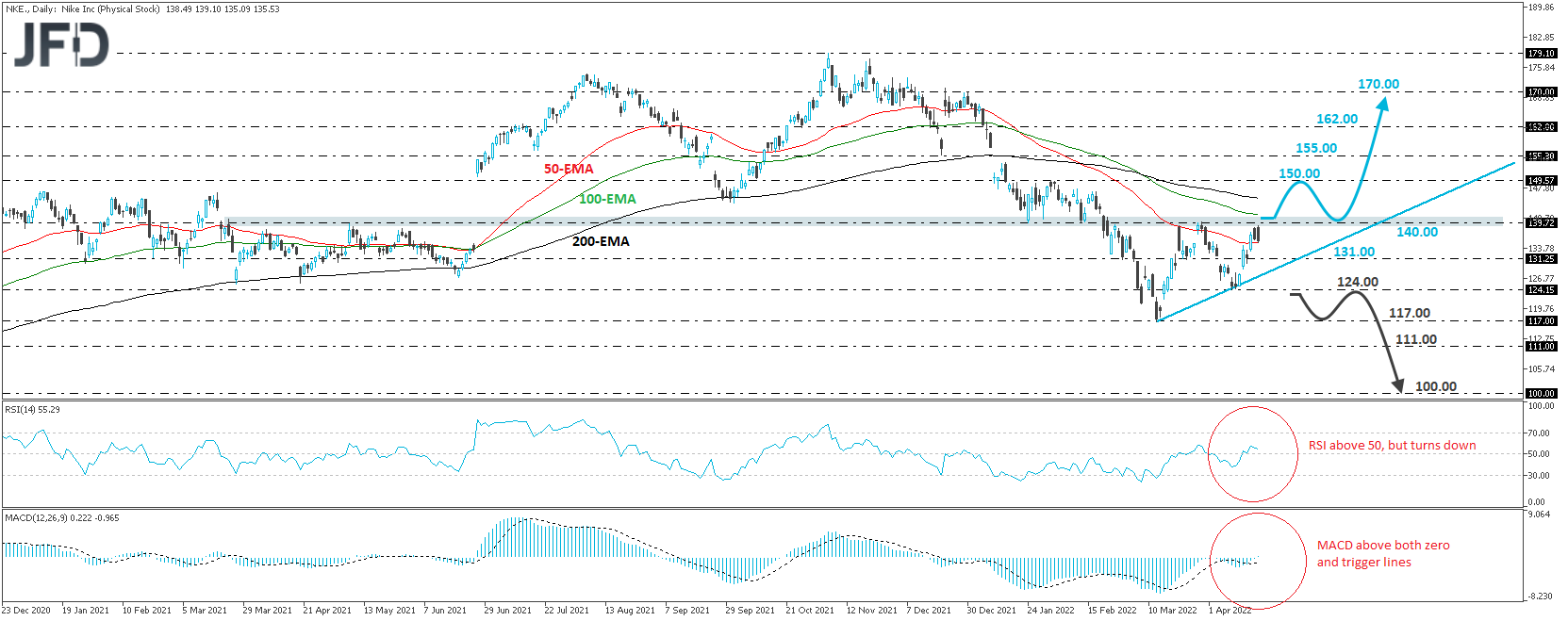Click the 30 Dec 2021 date label
Screen dimensions: 1568x621
click(992, 611)
